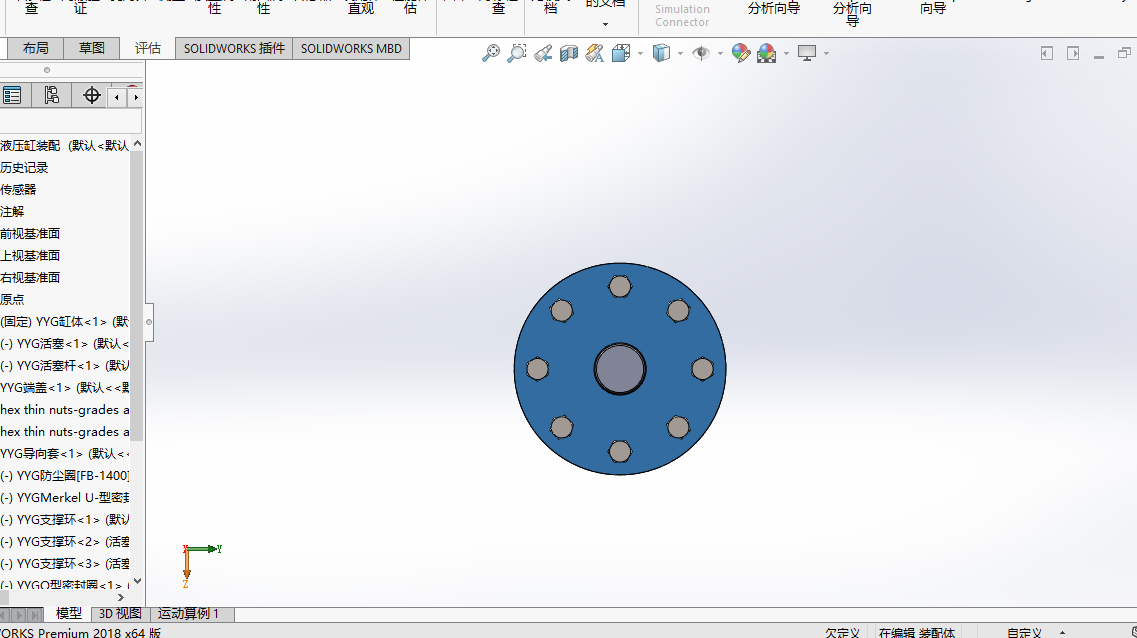The height and width of the screenshot is (638, 1137).
Task: Click the expand right panel view button
Action: (1073, 53)
